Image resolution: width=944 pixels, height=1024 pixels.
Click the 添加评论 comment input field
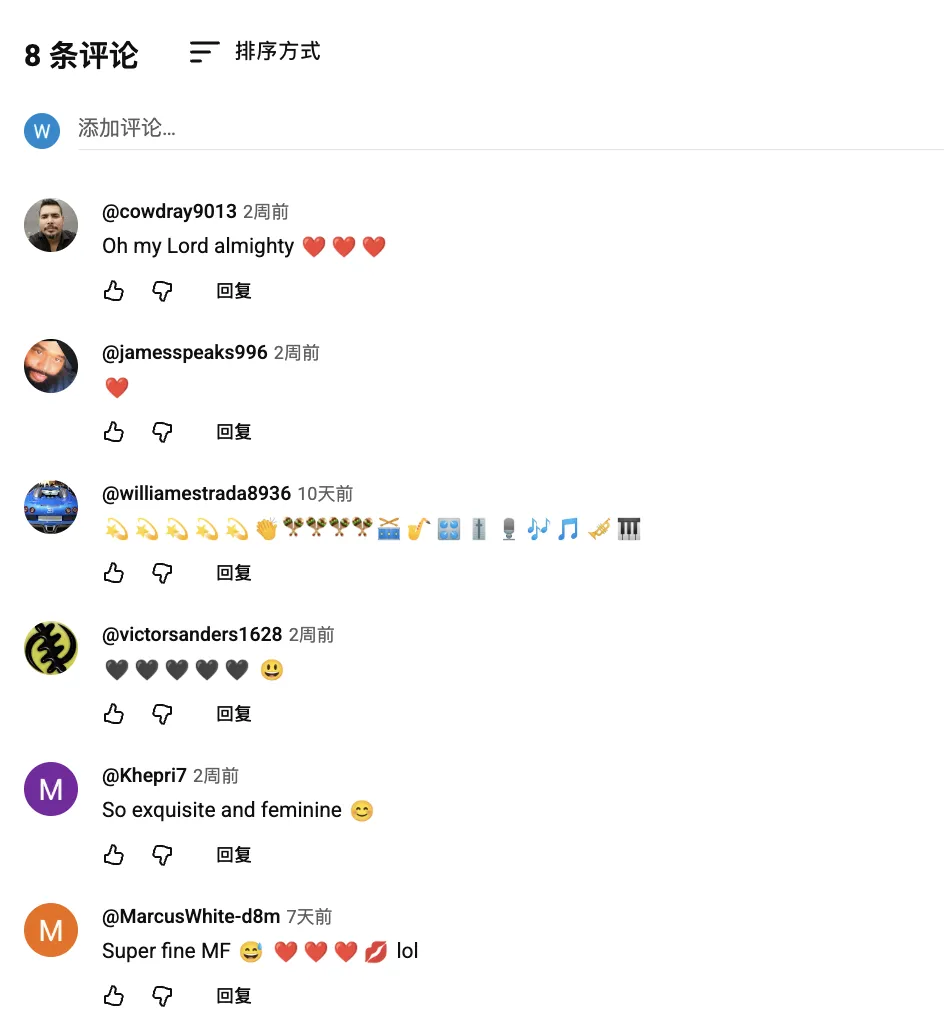click(511, 129)
